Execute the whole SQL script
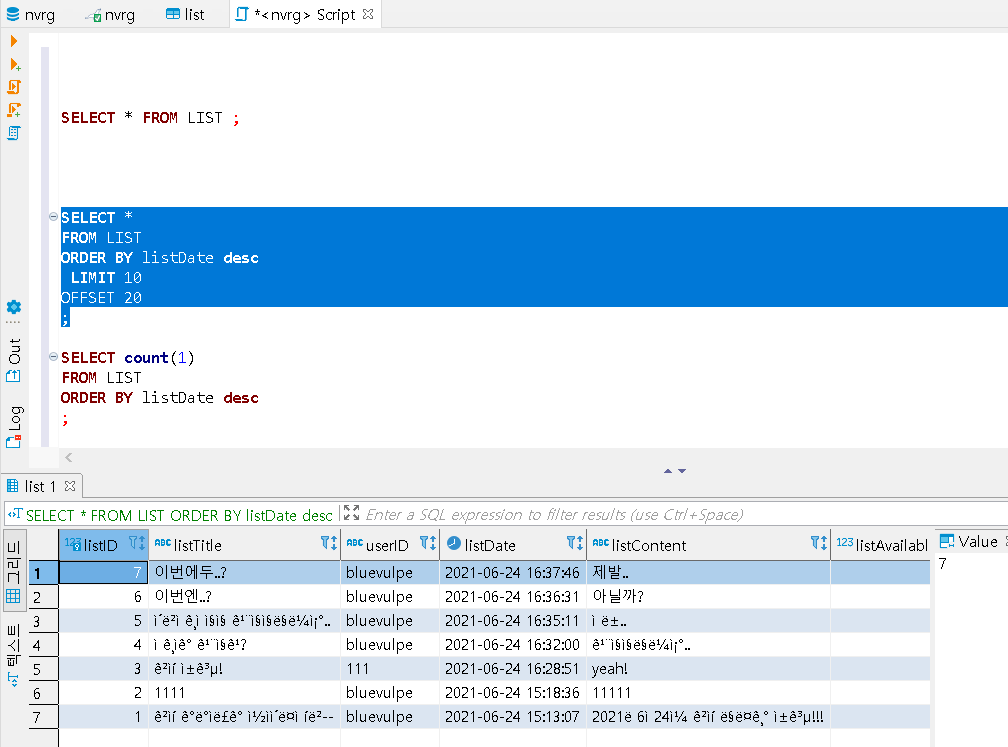 [14, 87]
